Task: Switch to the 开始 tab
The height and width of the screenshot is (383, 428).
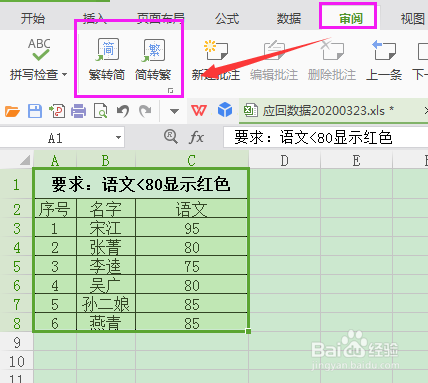Action: point(33,18)
